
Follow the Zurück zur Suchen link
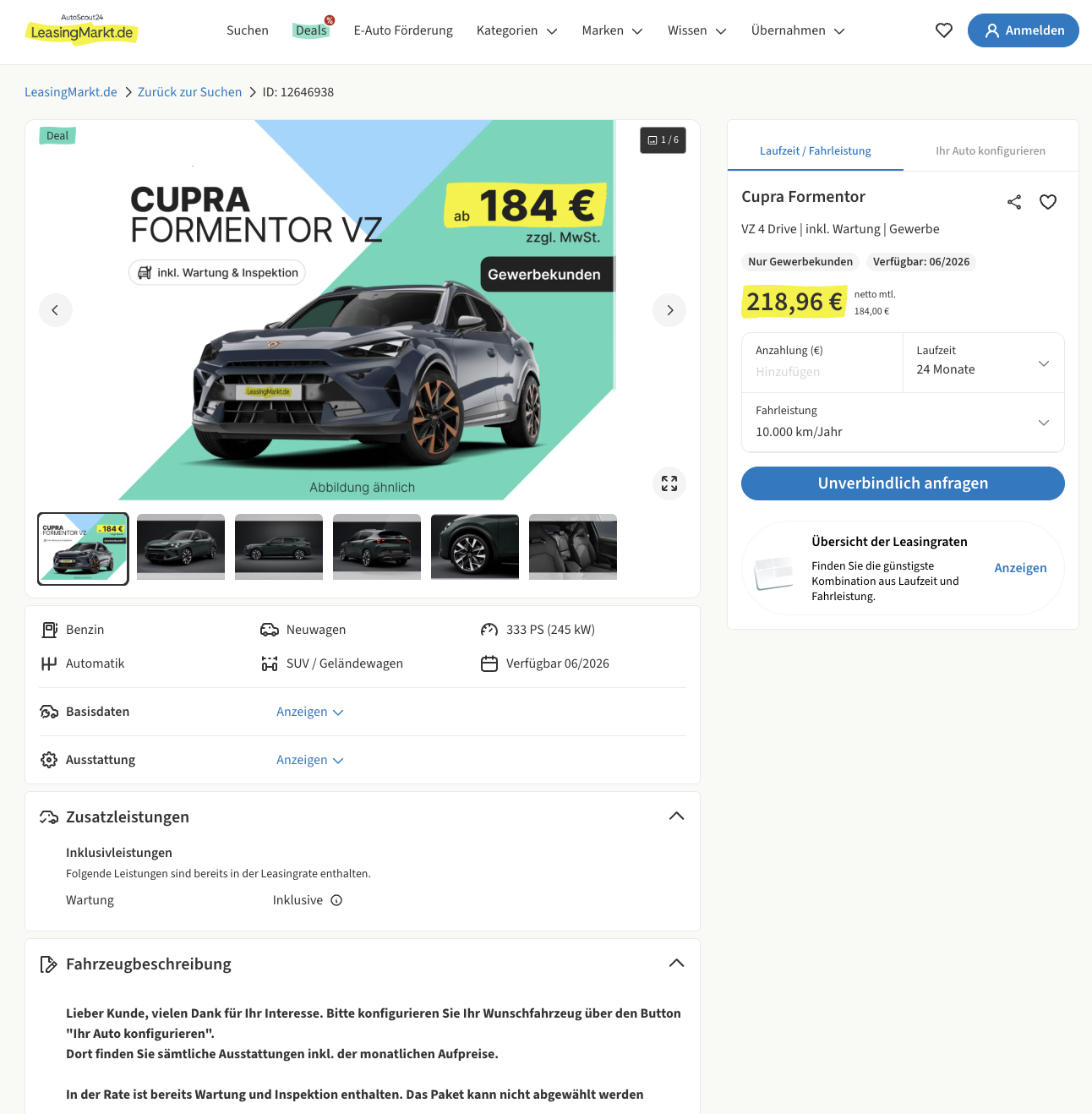click(190, 92)
